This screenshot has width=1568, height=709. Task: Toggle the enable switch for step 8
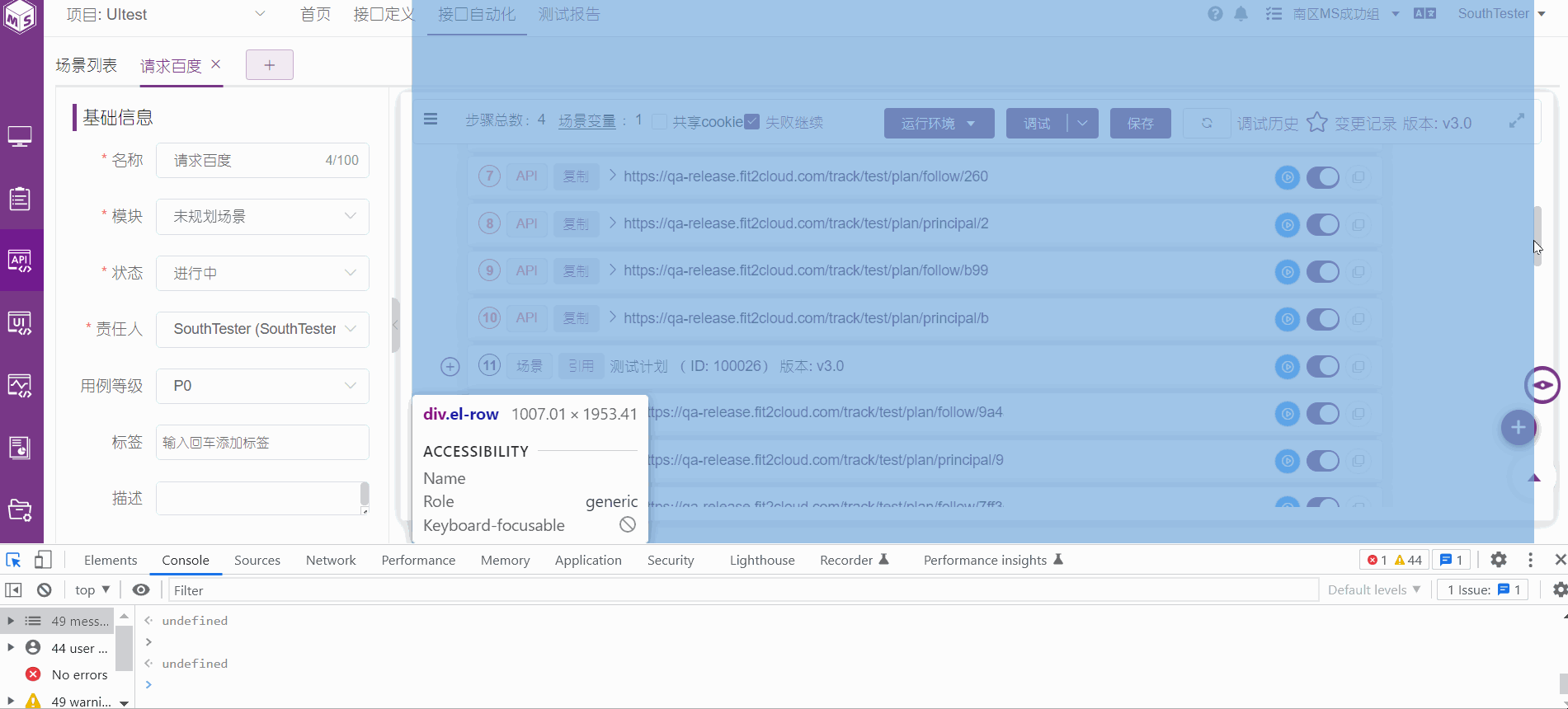tap(1323, 224)
